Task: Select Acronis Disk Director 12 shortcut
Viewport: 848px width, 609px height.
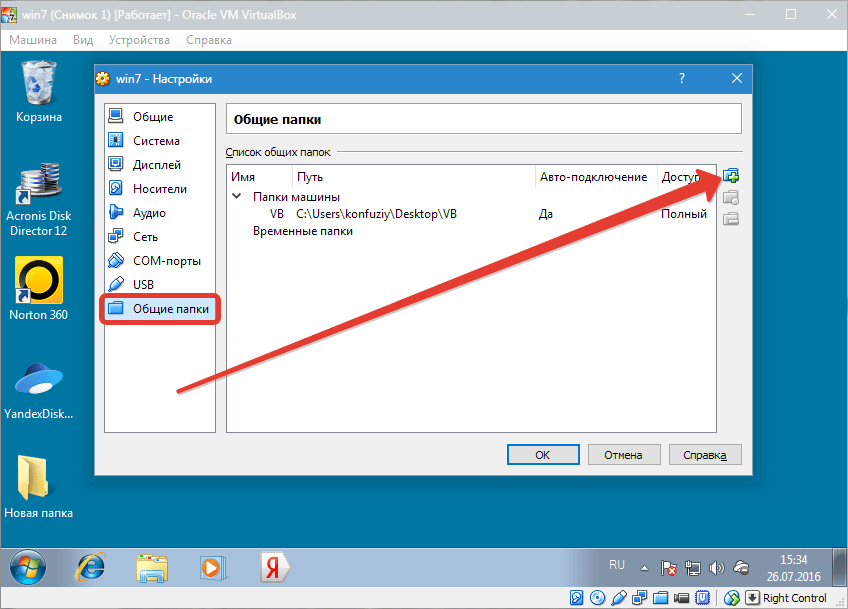Action: coord(38,199)
